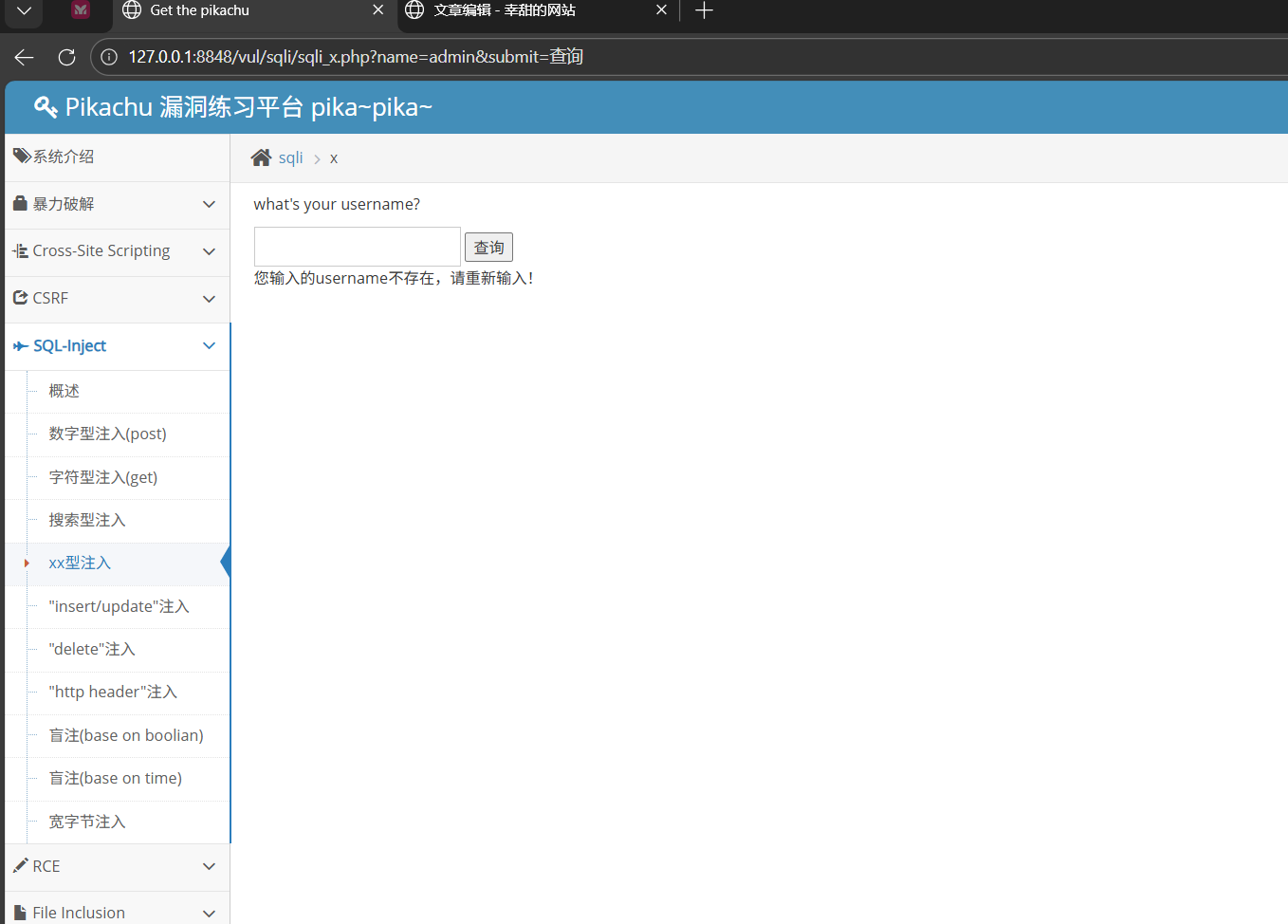The height and width of the screenshot is (924, 1288).
Task: Click the key icon beside Pikachu title
Action: [x=46, y=107]
